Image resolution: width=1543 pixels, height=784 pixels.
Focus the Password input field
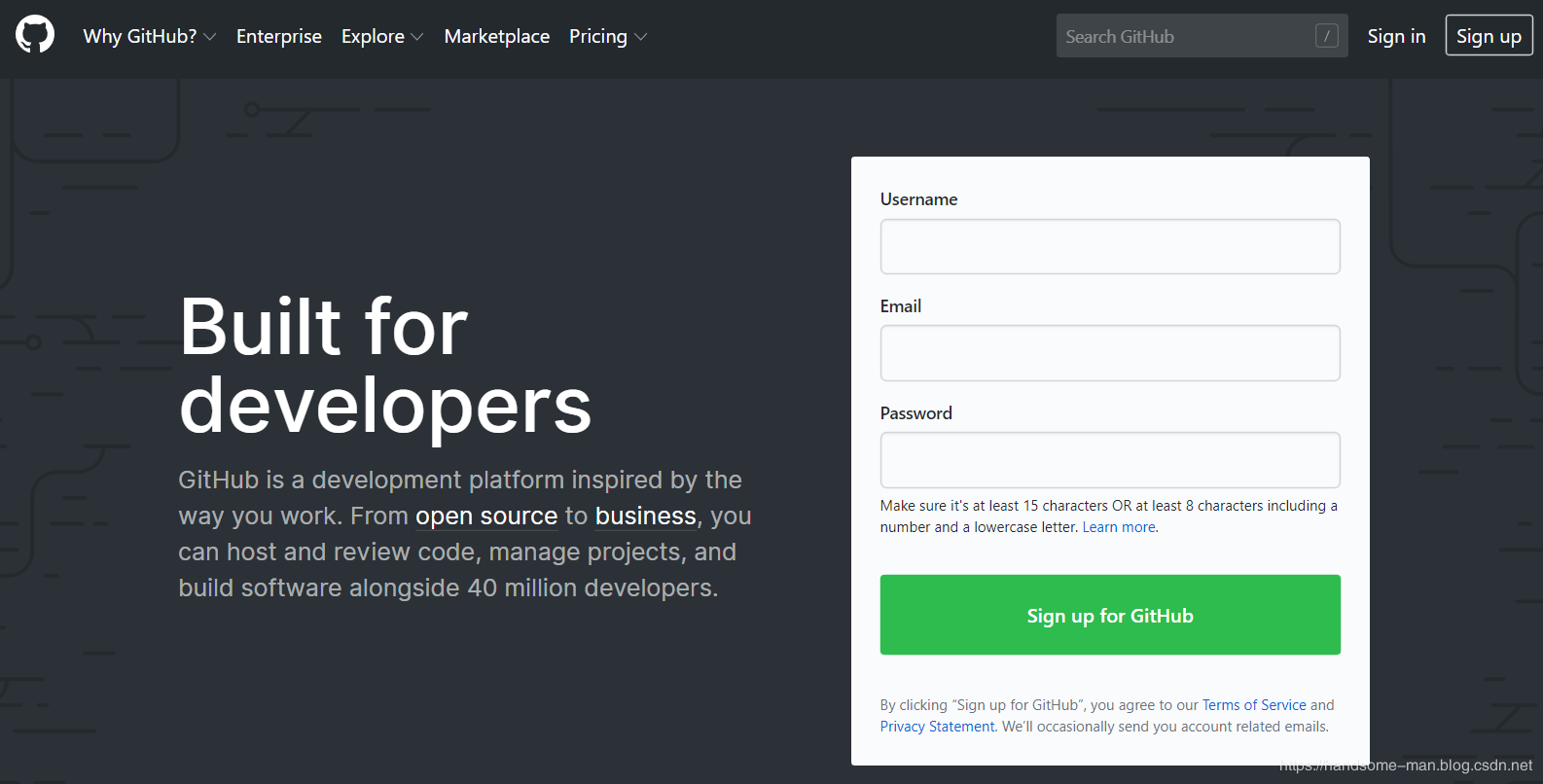(x=1110, y=460)
